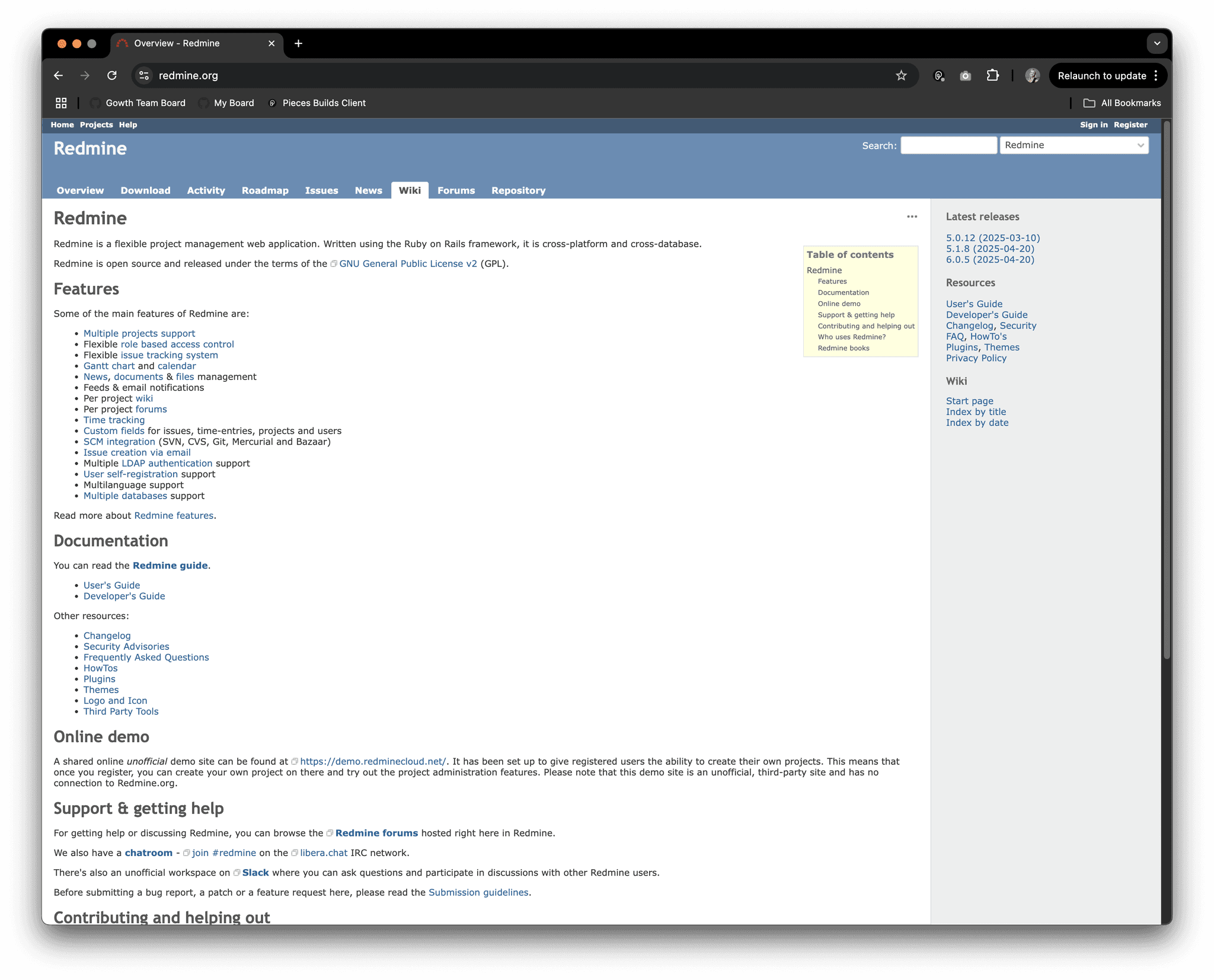This screenshot has height=980, width=1214.
Task: Open the three-dots wiki page actions menu
Action: [912, 217]
